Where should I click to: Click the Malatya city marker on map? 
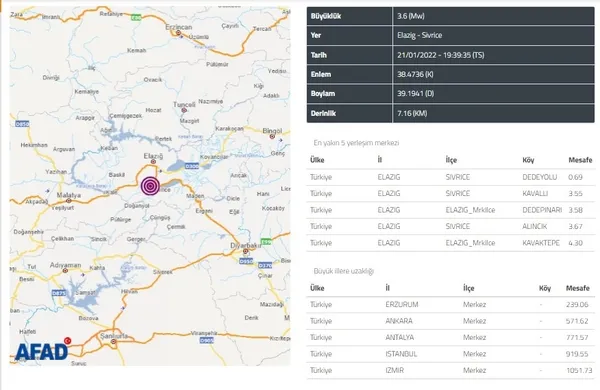pyautogui.click(x=68, y=201)
